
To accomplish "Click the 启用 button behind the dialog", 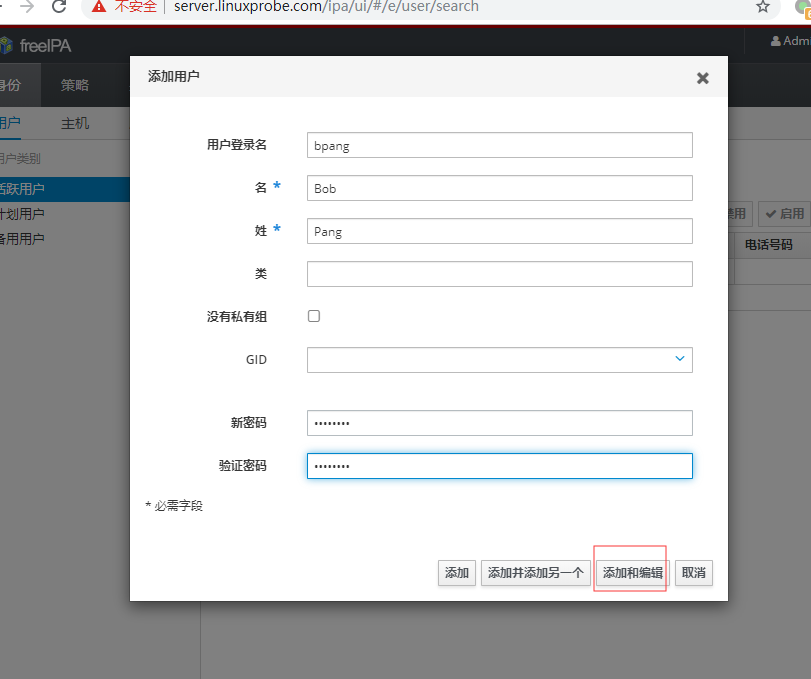I will pyautogui.click(x=785, y=214).
